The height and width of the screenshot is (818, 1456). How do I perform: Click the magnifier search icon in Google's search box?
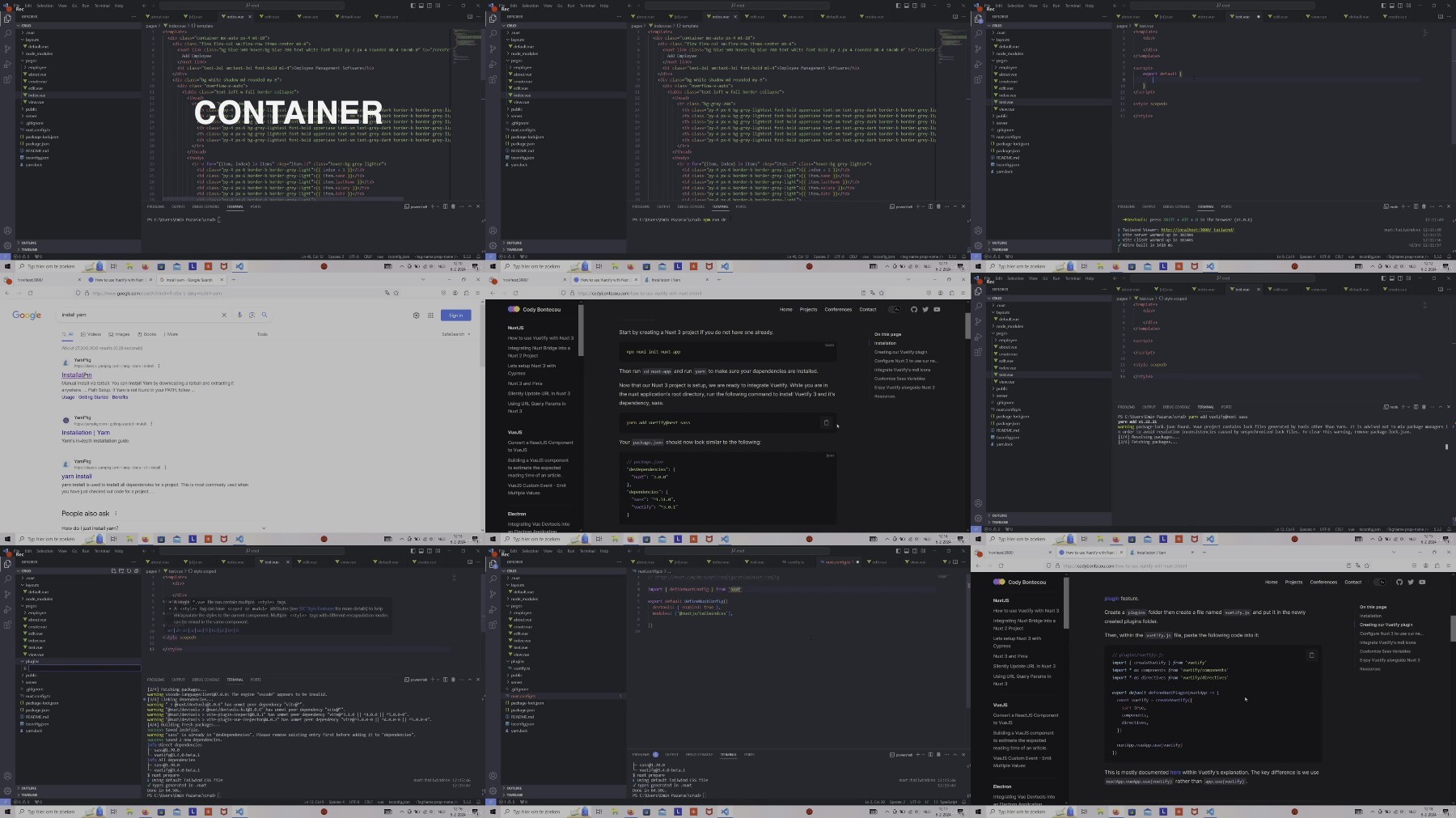tap(265, 315)
